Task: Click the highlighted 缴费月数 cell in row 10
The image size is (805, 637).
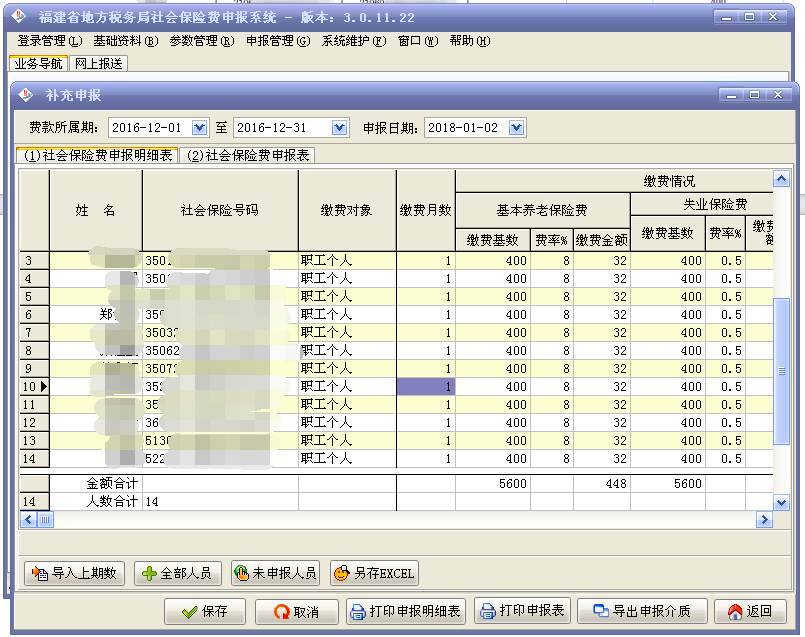Action: coord(426,387)
